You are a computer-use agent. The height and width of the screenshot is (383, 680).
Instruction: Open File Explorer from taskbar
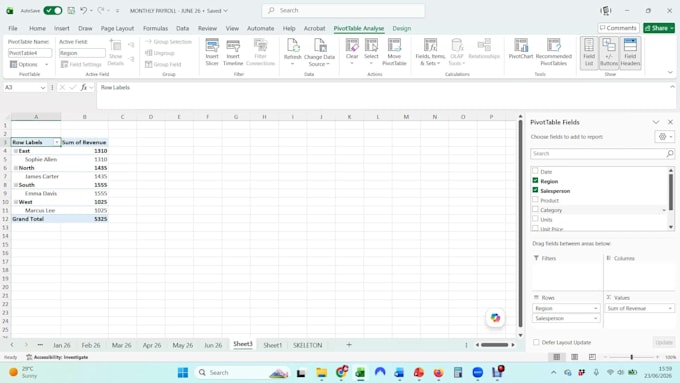click(321, 373)
